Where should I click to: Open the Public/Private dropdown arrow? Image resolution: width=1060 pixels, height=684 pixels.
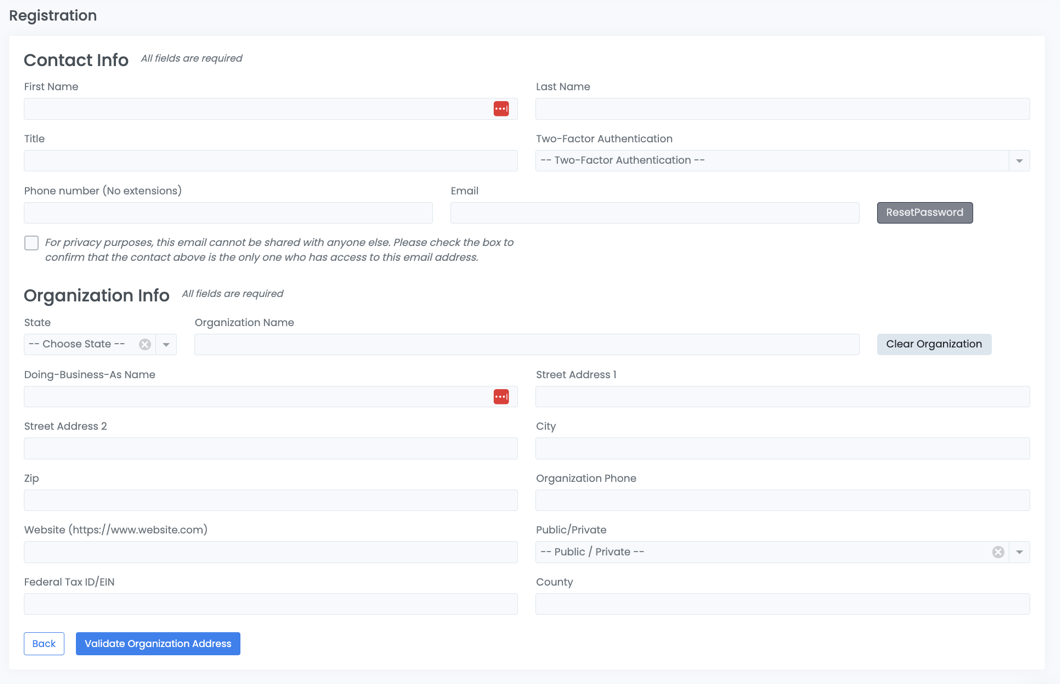1019,552
